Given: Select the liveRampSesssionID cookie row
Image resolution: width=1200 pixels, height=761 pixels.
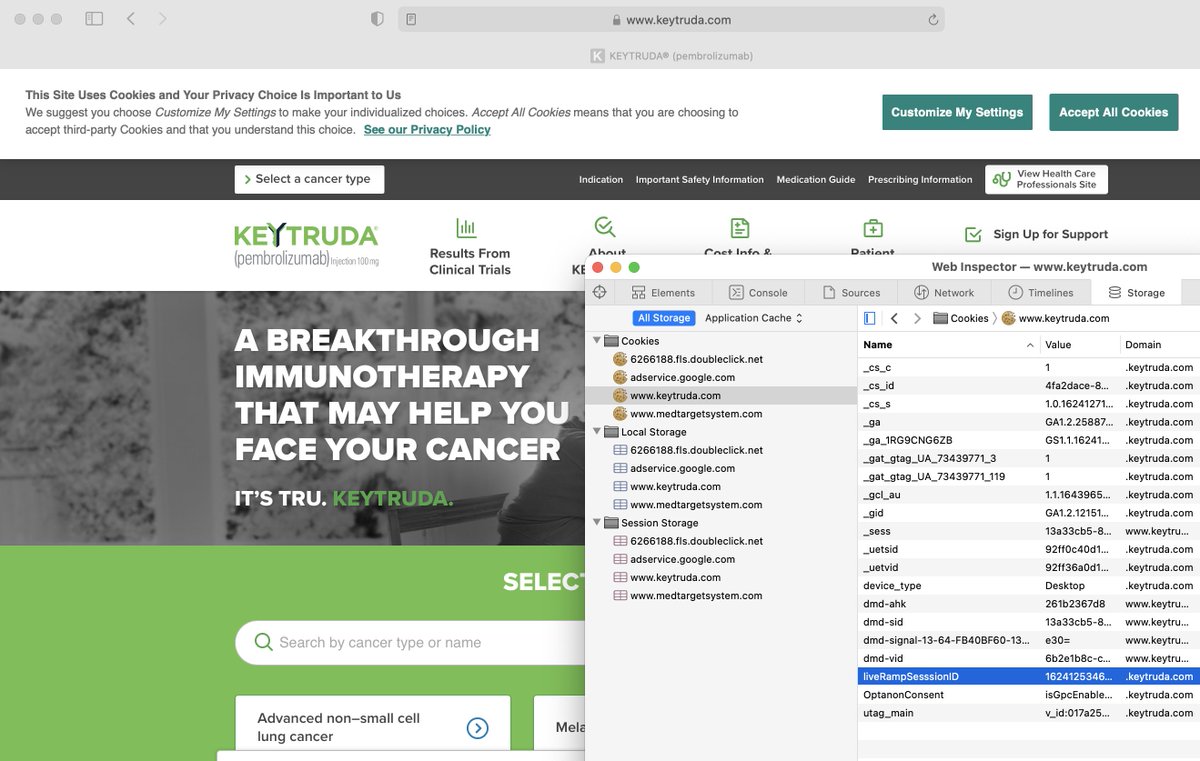Looking at the screenshot, I should coord(1029,677).
